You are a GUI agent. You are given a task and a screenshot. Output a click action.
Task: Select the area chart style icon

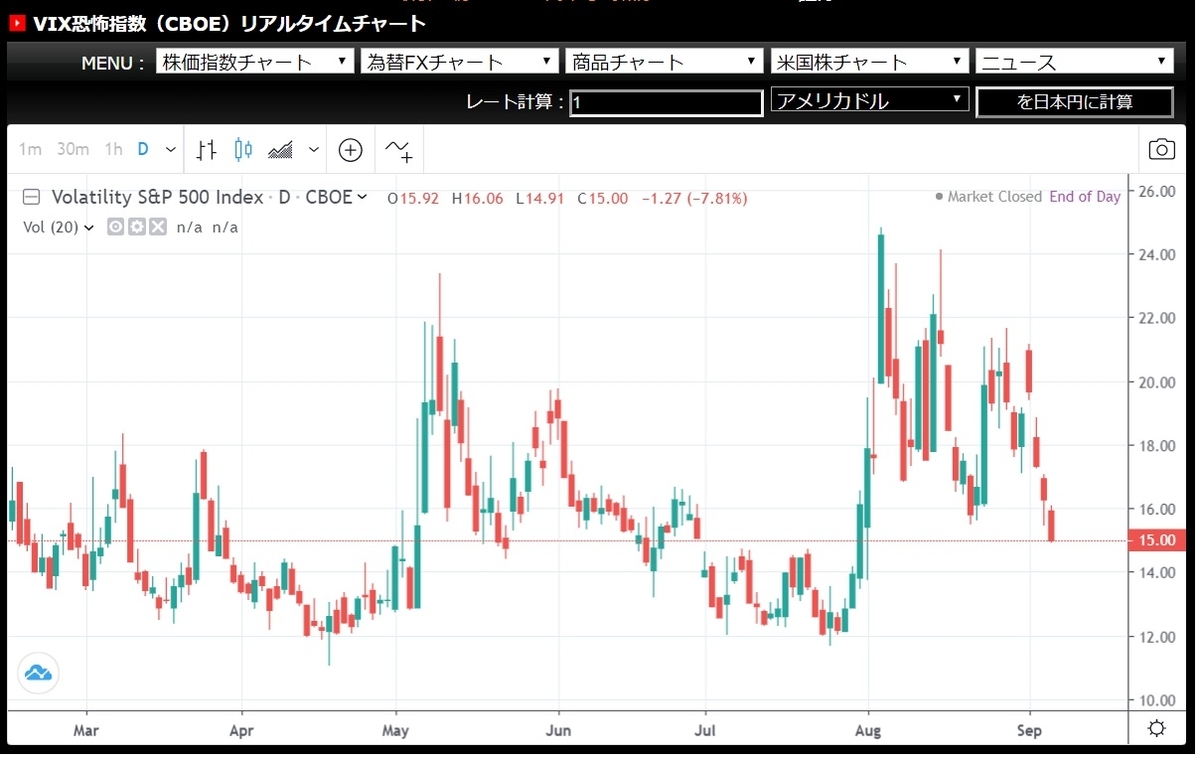click(x=281, y=150)
